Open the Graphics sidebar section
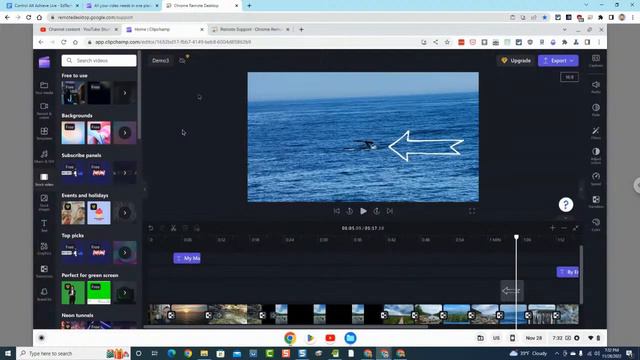640x360 pixels. click(44, 248)
